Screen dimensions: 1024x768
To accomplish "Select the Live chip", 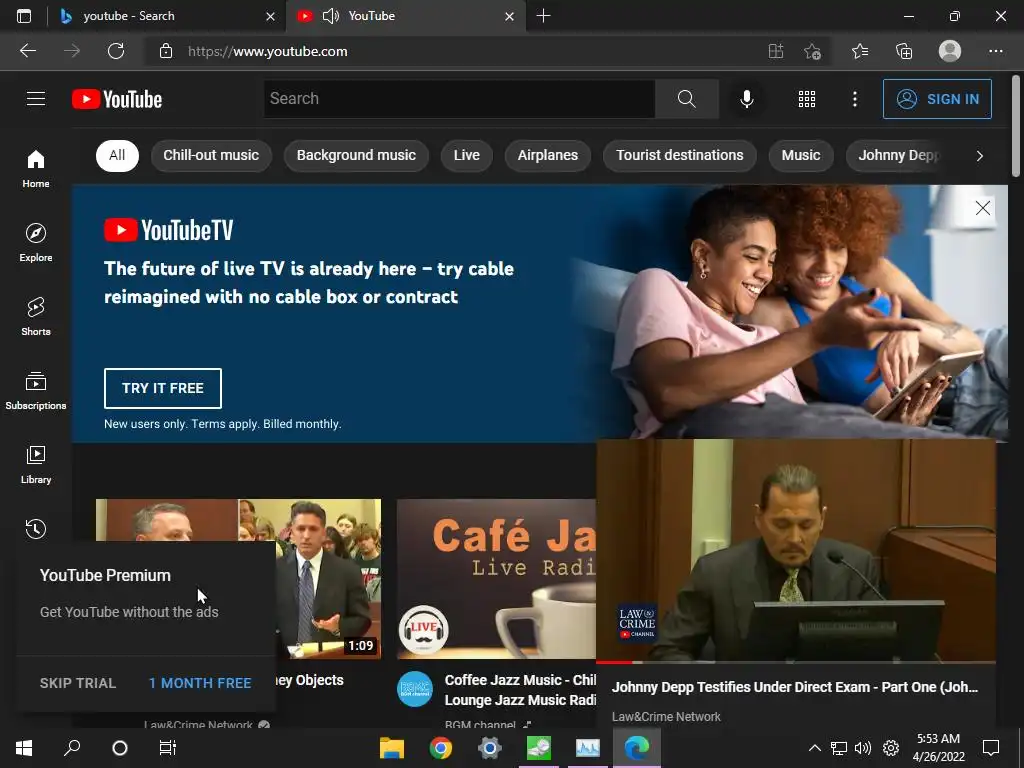I will (x=466, y=155).
